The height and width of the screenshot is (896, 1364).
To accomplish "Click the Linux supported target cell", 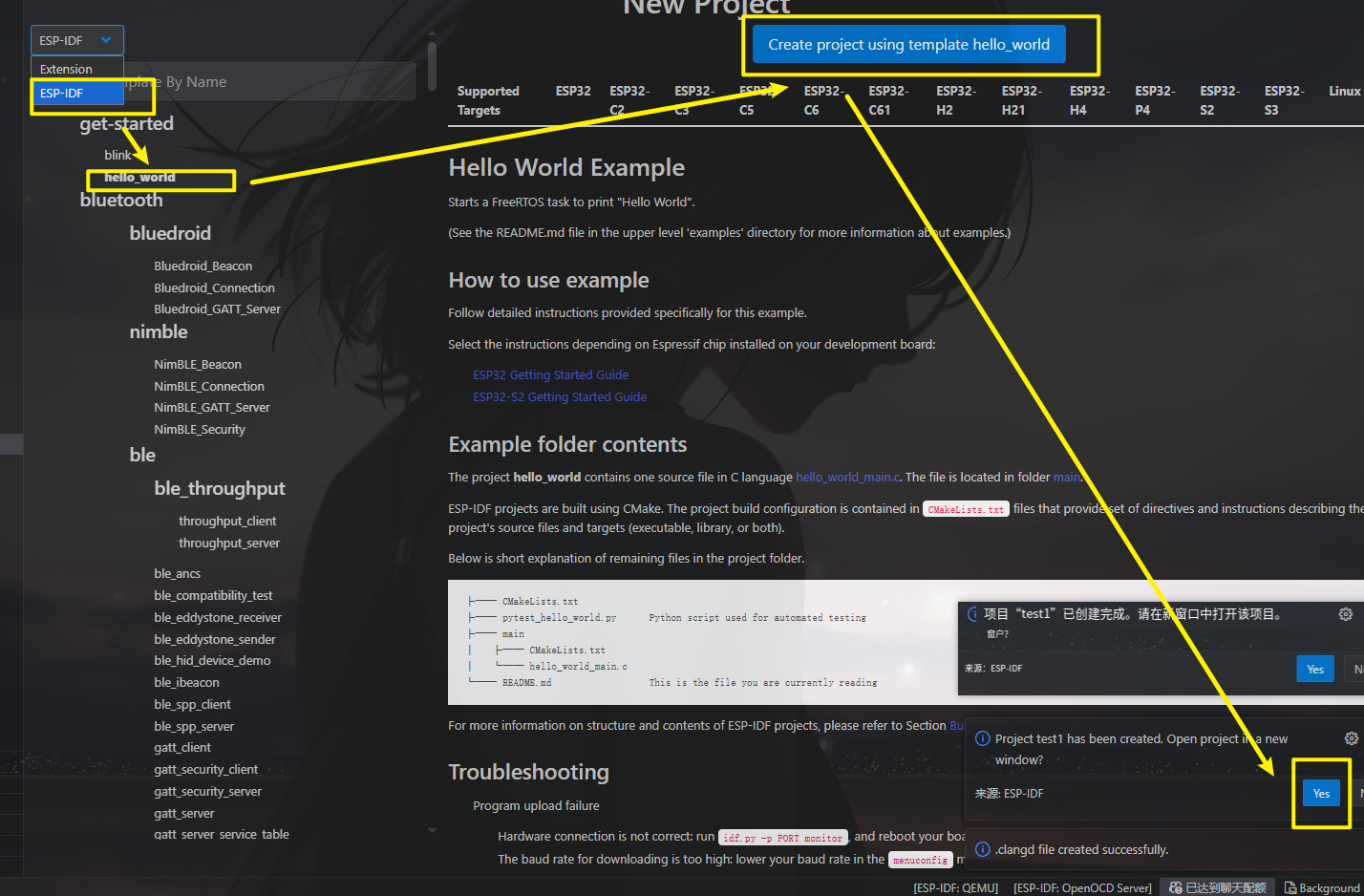I will tap(1345, 91).
